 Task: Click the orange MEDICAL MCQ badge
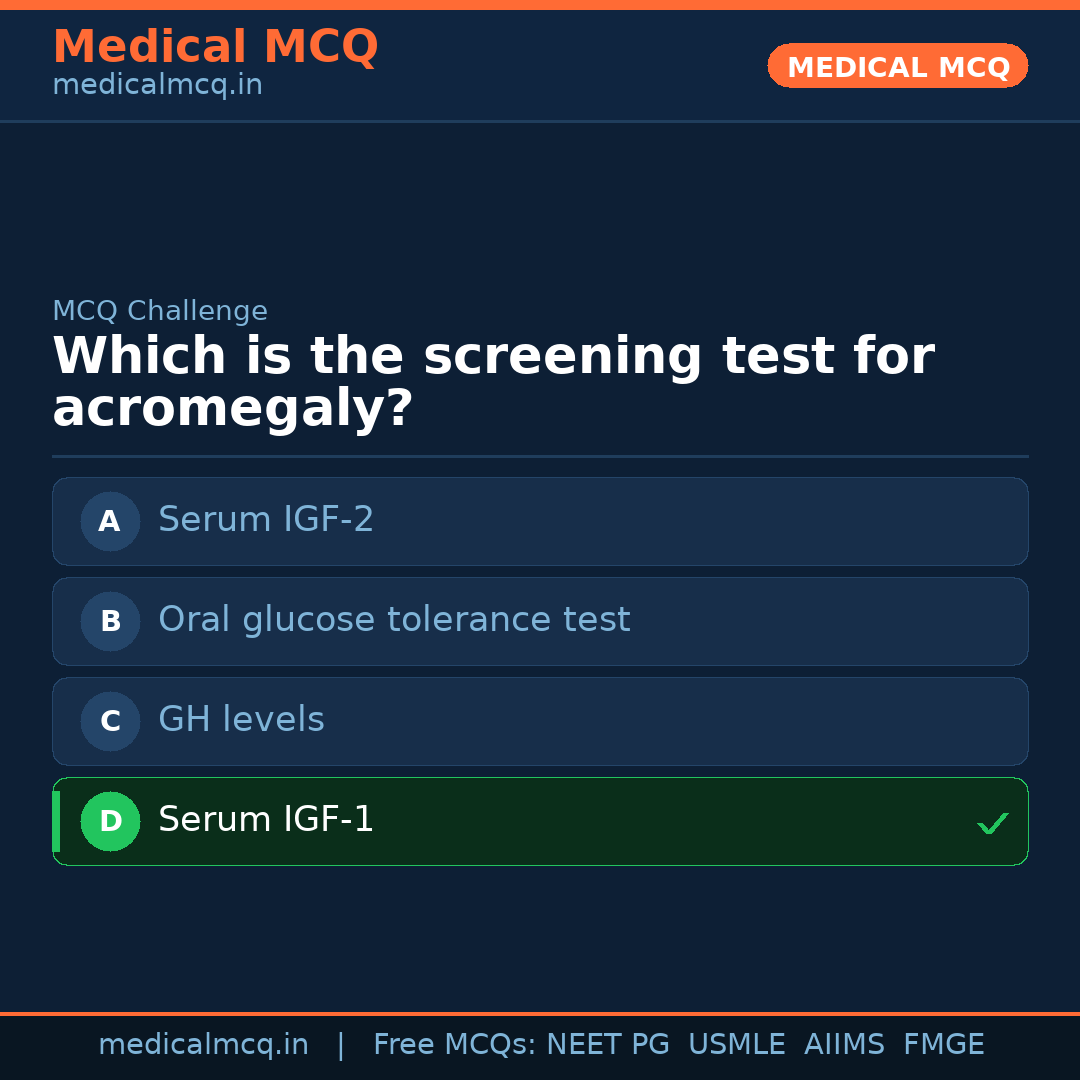(x=897, y=66)
